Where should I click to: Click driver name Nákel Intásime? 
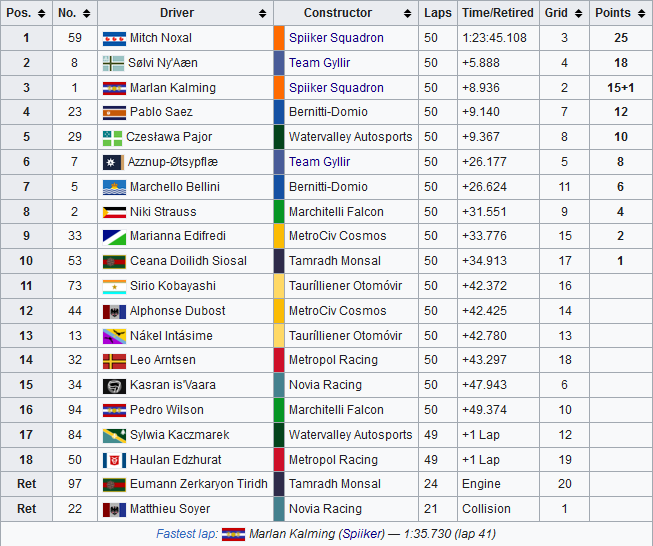coord(171,336)
